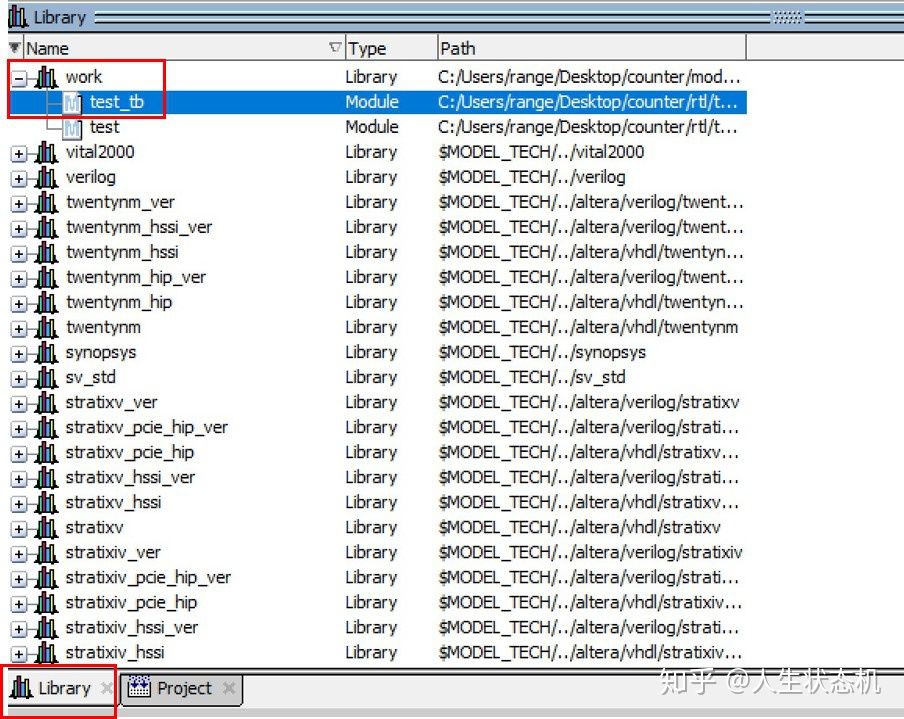Screen dimensions: 904x719
Task: Collapse the work library tree node
Action: [x=19, y=78]
